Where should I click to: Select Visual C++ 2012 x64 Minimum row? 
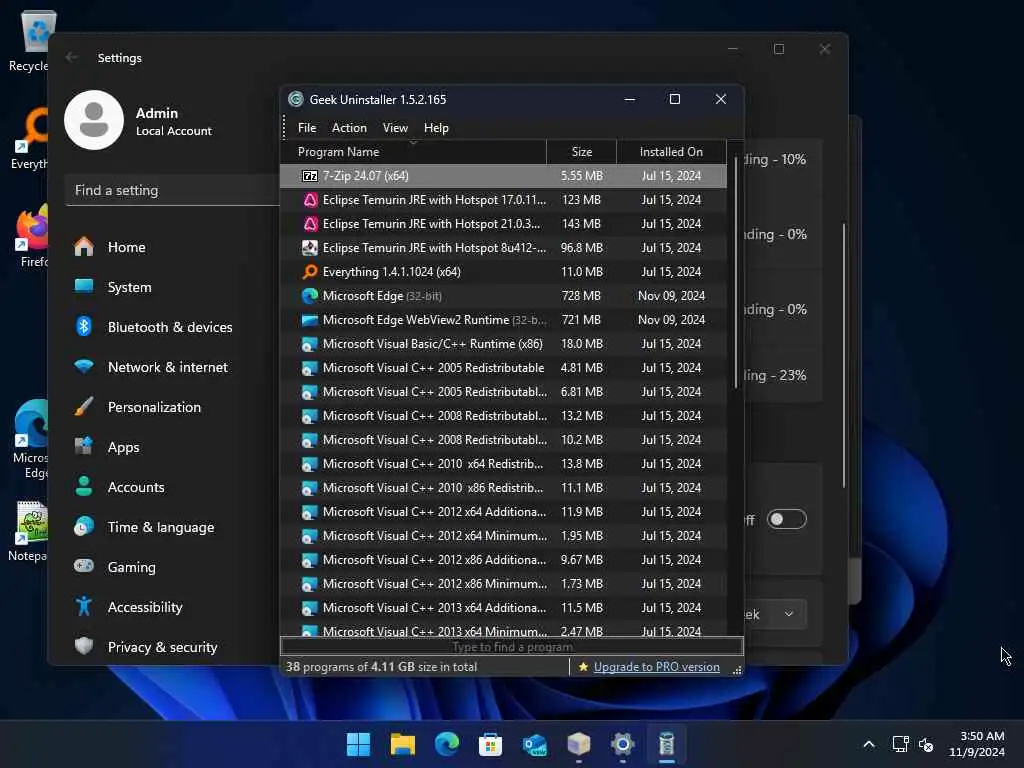point(504,536)
